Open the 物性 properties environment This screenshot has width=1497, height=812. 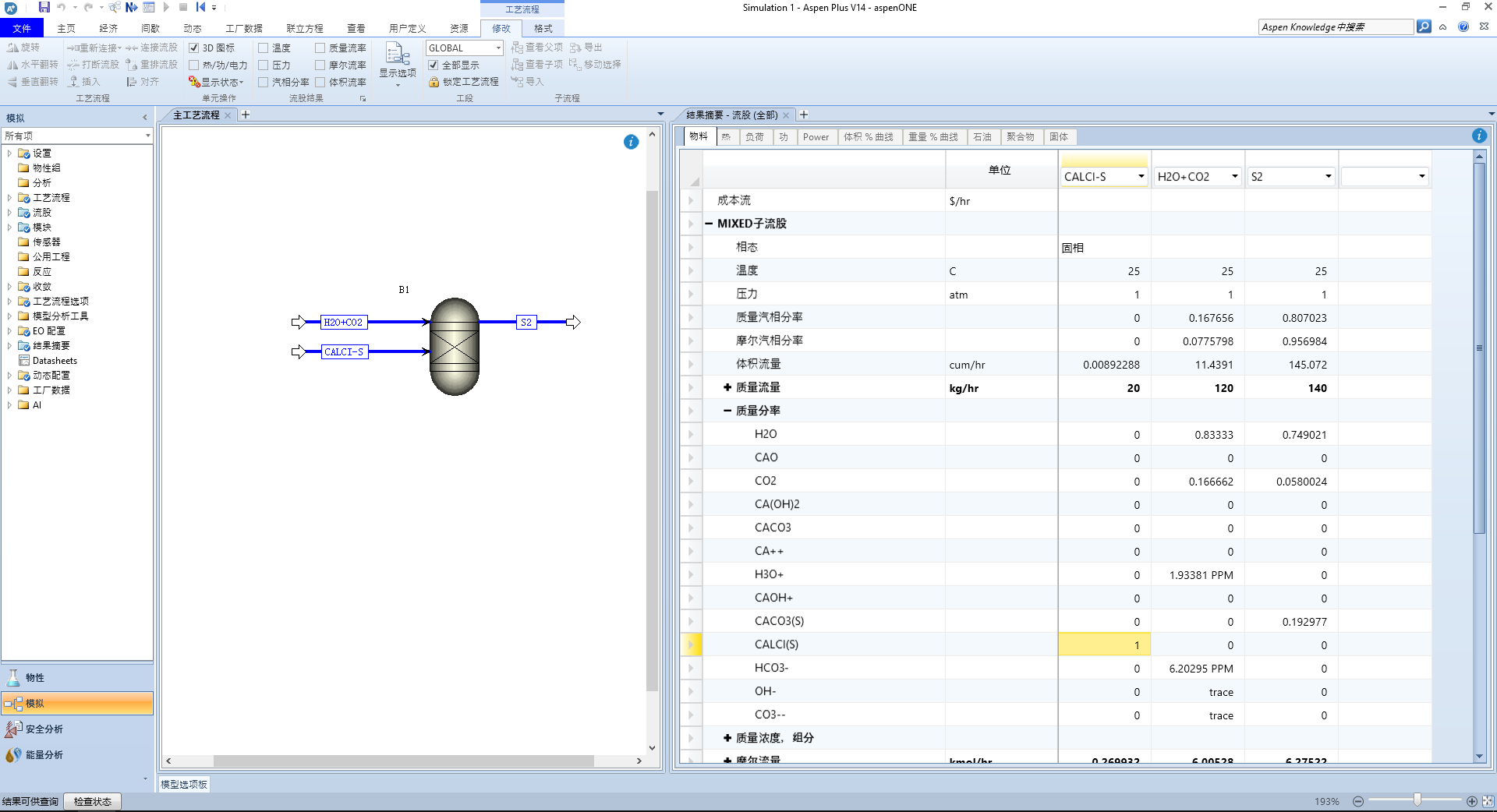click(x=77, y=678)
